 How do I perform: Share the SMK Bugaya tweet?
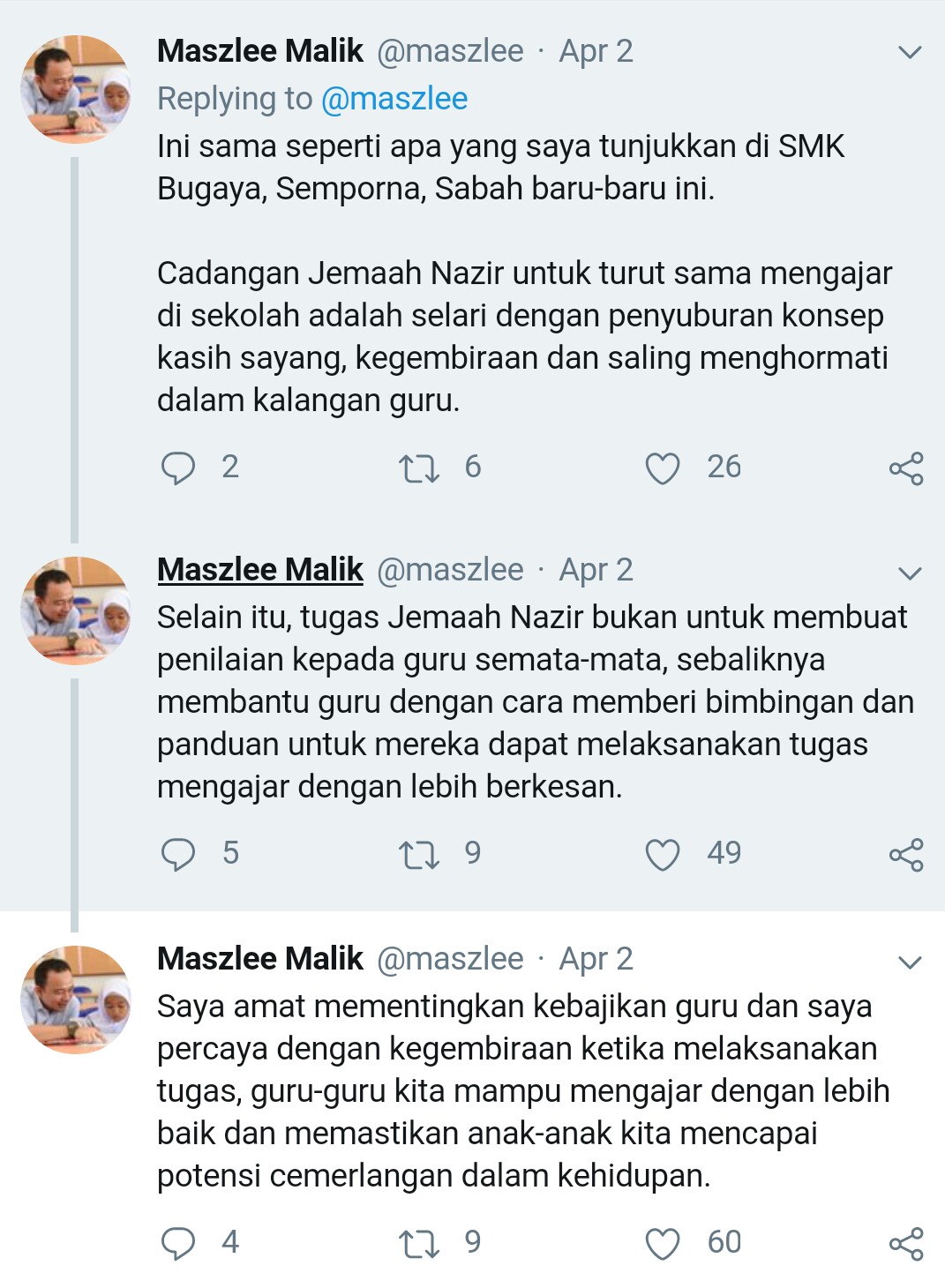coord(906,468)
